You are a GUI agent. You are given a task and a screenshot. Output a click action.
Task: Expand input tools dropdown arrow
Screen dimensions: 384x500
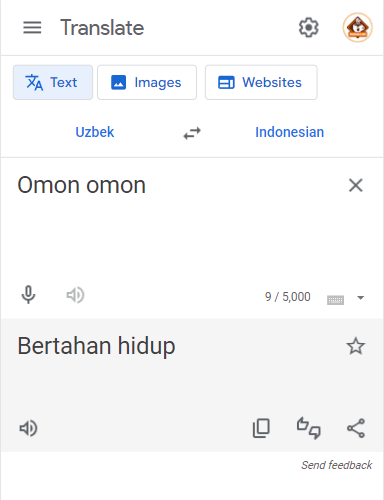[360, 297]
